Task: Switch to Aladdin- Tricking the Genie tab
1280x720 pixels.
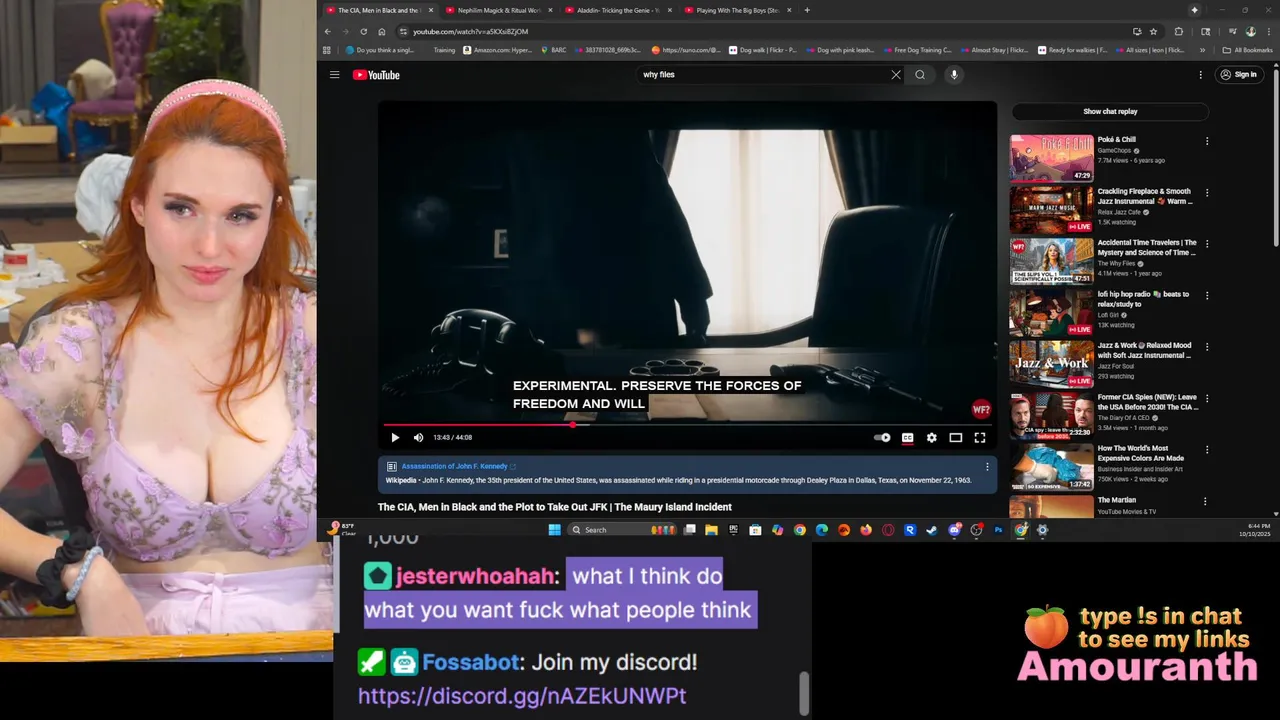Action: point(619,10)
